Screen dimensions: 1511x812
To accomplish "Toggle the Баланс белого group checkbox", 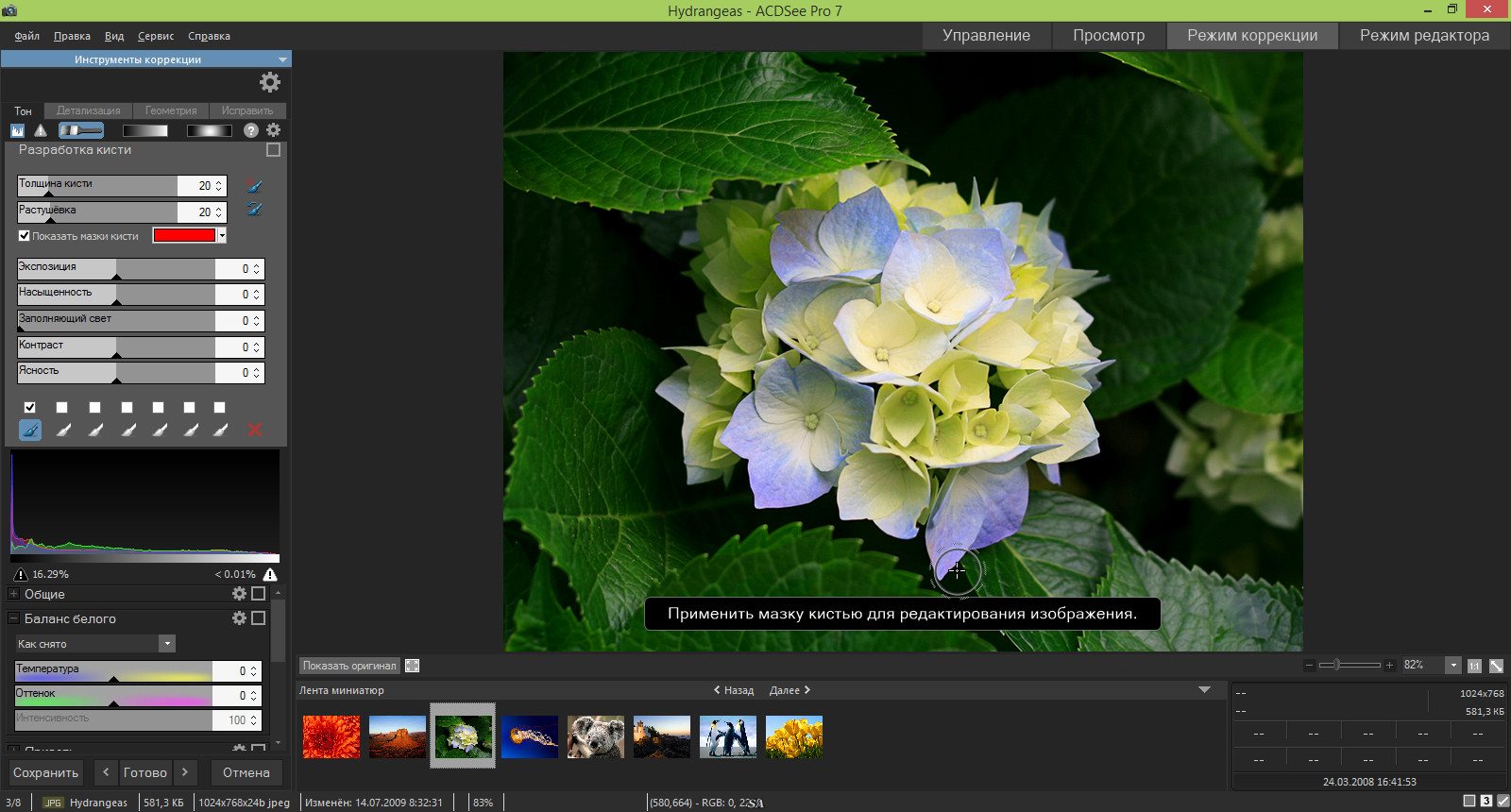I will click(x=259, y=618).
